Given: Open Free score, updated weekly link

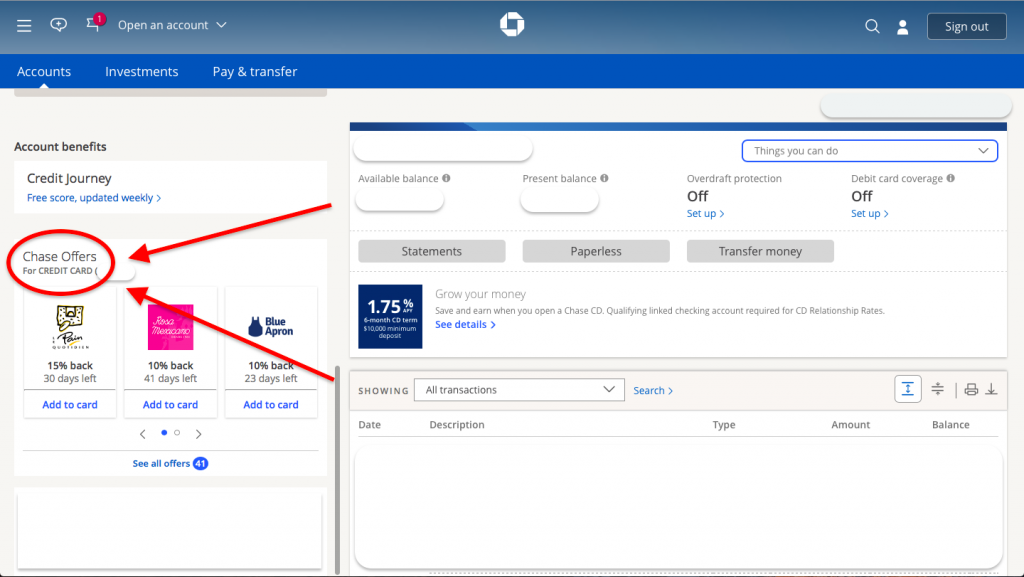Looking at the screenshot, I should [x=94, y=198].
